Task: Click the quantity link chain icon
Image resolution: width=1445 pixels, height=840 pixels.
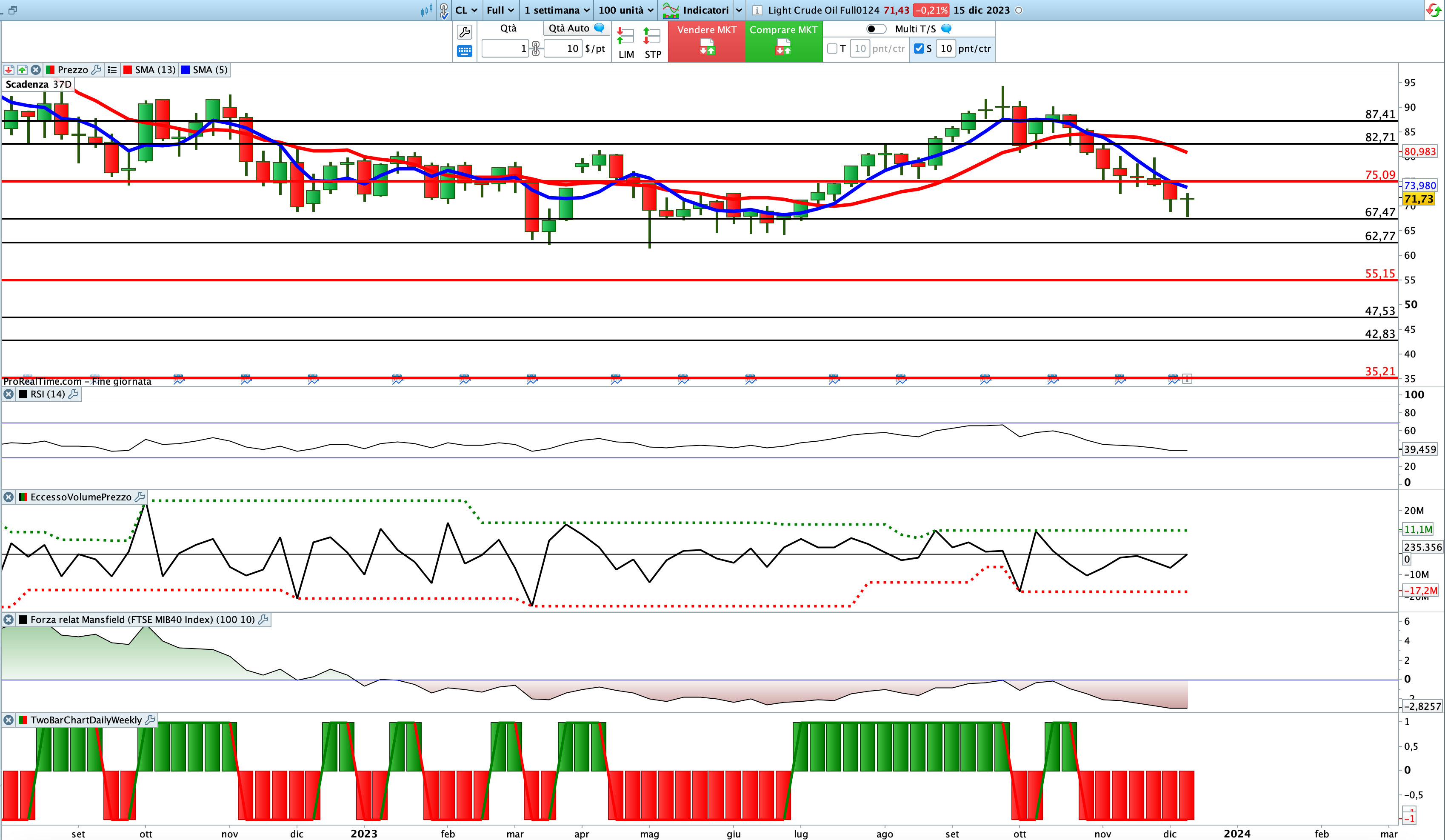Action: [x=536, y=49]
